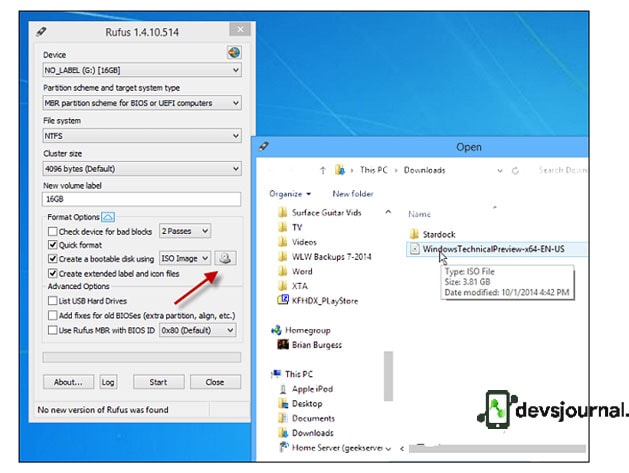629x473 pixels.
Task: Click the language globe icon in Rufus
Action: click(x=234, y=53)
